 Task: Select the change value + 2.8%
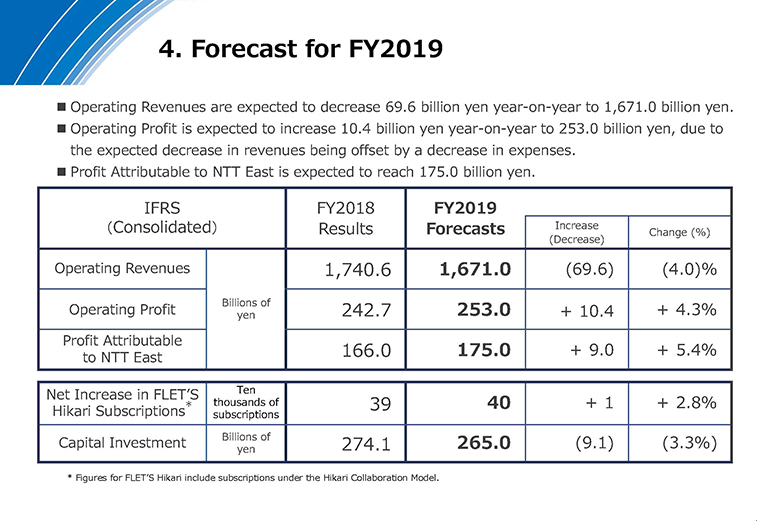click(687, 403)
